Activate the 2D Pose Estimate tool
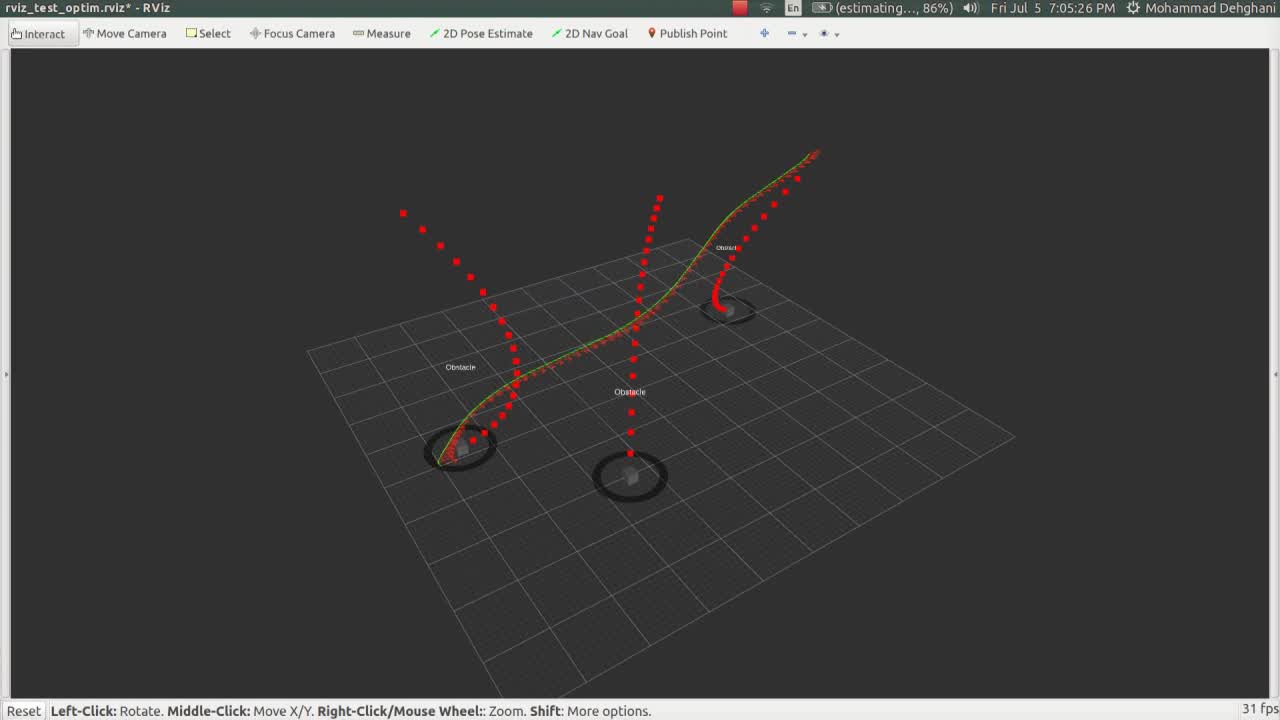The image size is (1280, 720). coord(480,33)
